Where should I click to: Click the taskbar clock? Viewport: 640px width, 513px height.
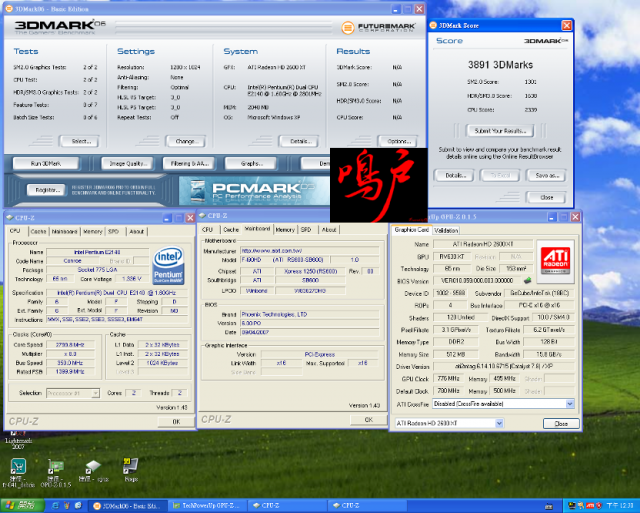[620, 506]
